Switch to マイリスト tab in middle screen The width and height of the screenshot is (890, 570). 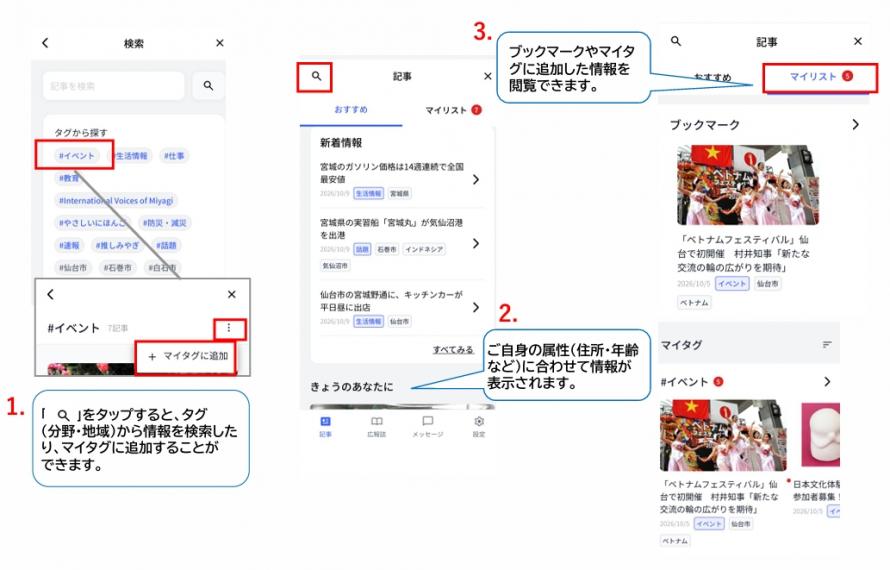453,110
